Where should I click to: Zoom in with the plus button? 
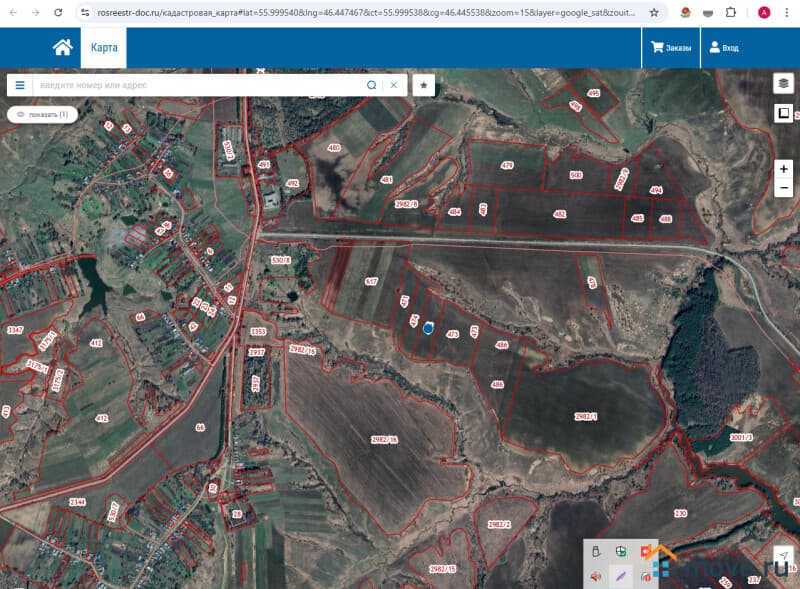tap(784, 168)
